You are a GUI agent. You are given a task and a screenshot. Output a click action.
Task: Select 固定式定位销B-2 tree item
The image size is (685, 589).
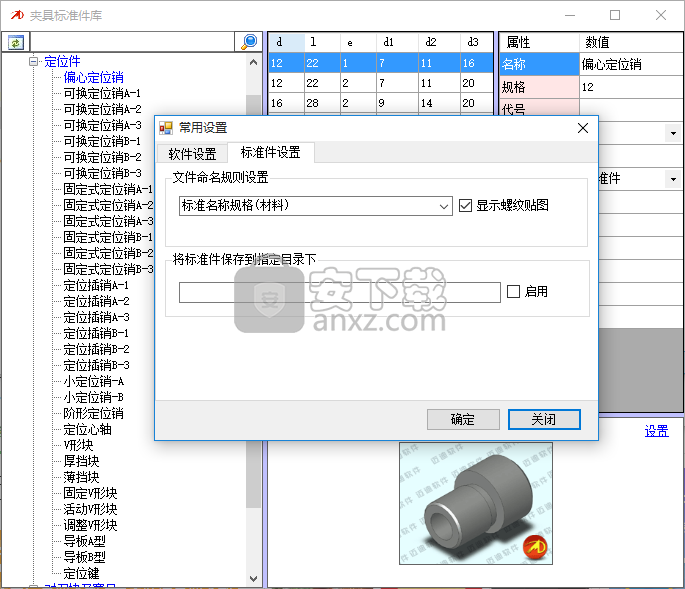(x=108, y=253)
